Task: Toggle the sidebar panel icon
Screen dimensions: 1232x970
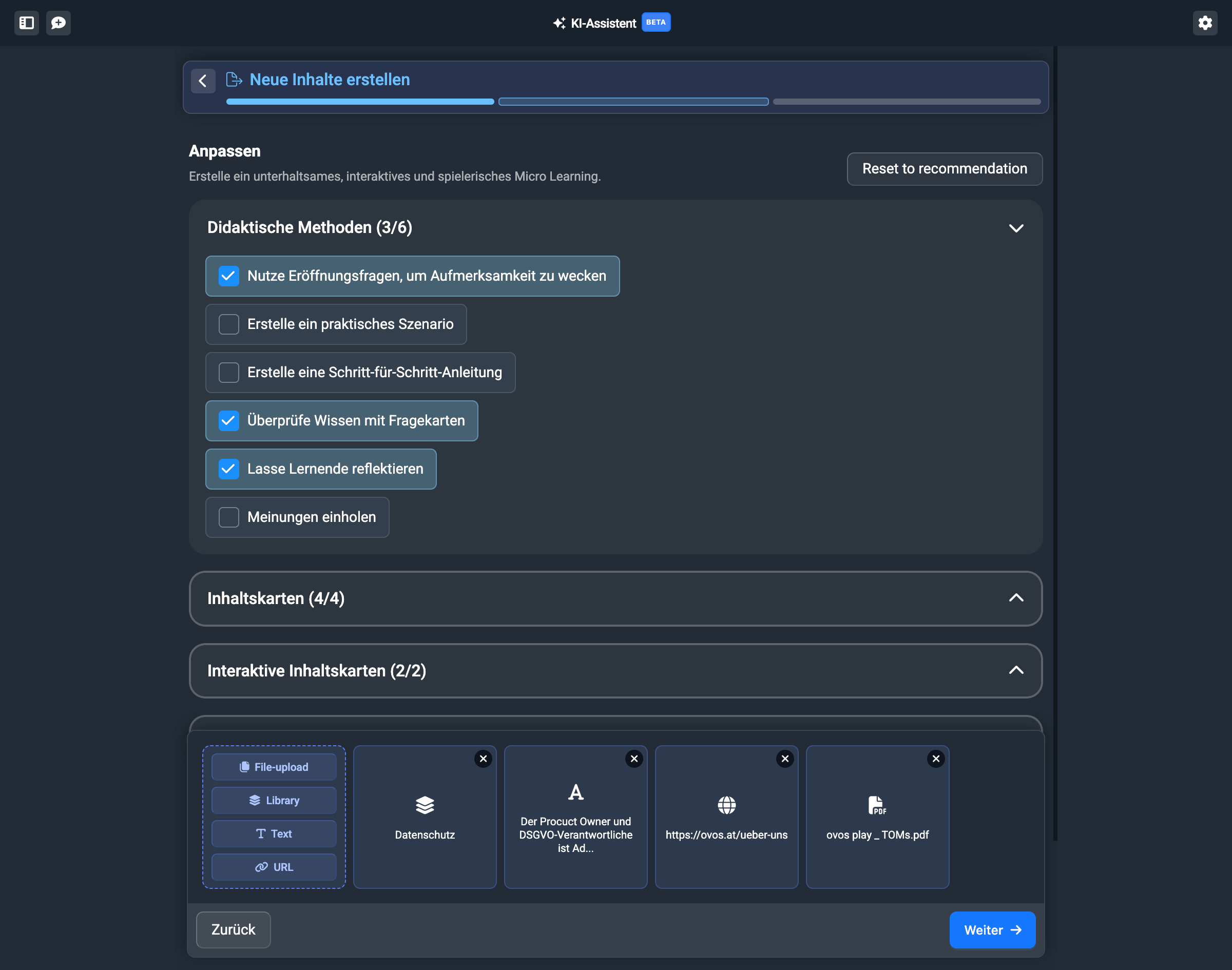Action: (27, 23)
